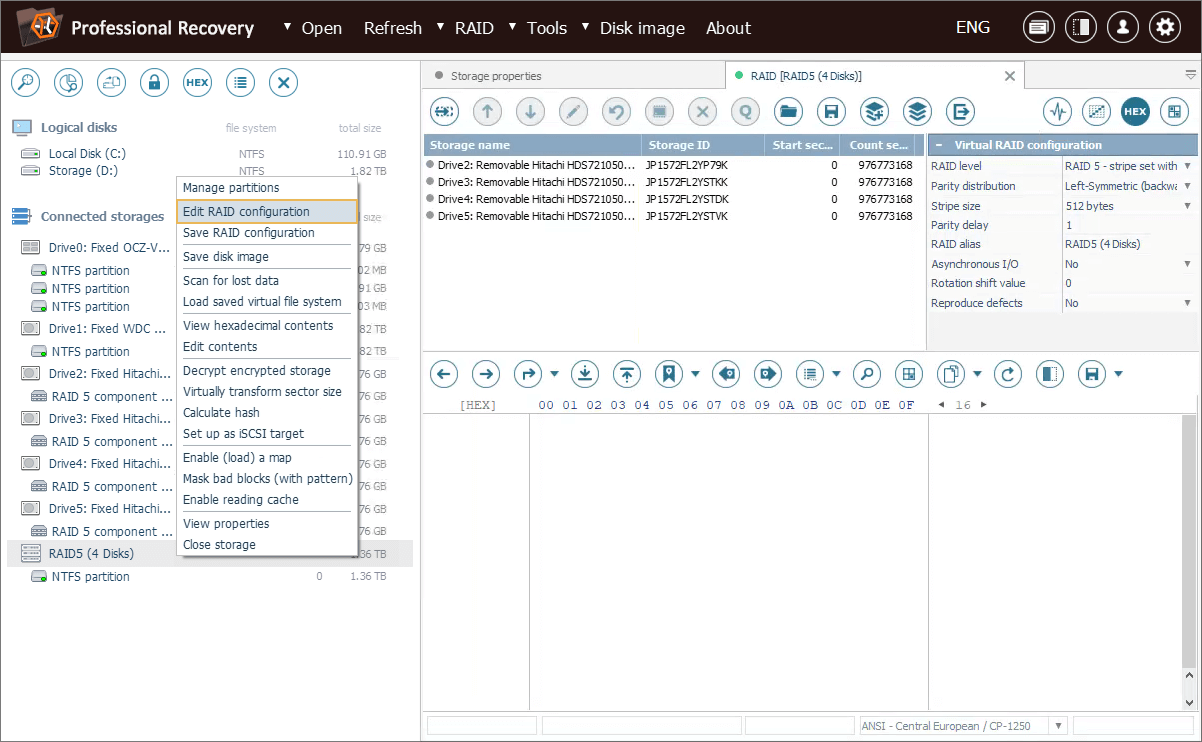This screenshot has height=742, width=1202.
Task: Open the Stripe size dropdown
Action: click(x=1187, y=206)
